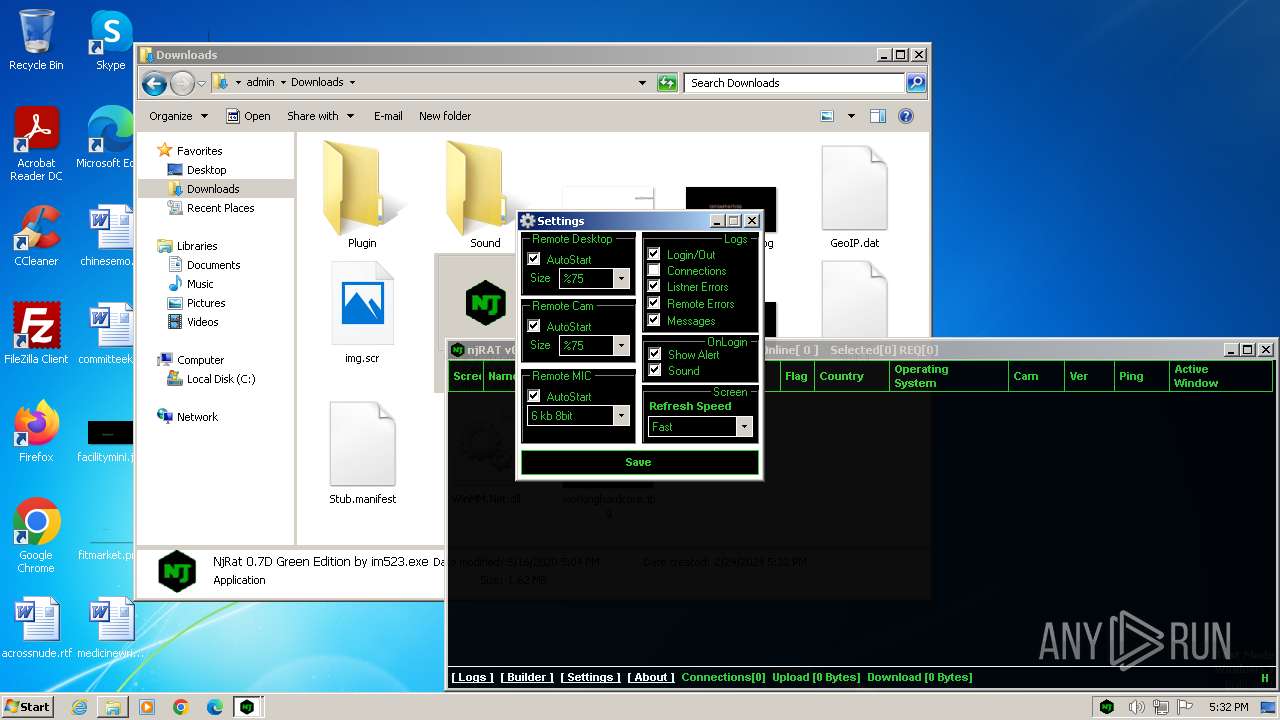Toggle the Remote Errors checkbox

[654, 303]
